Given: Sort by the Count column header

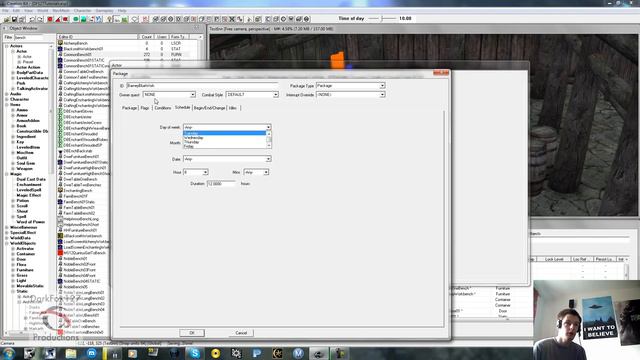Looking at the screenshot, I should pyautogui.click(x=146, y=37).
